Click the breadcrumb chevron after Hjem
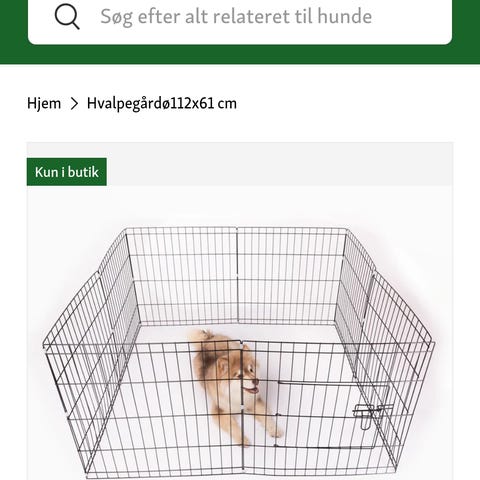The height and width of the screenshot is (480, 480). (x=74, y=103)
